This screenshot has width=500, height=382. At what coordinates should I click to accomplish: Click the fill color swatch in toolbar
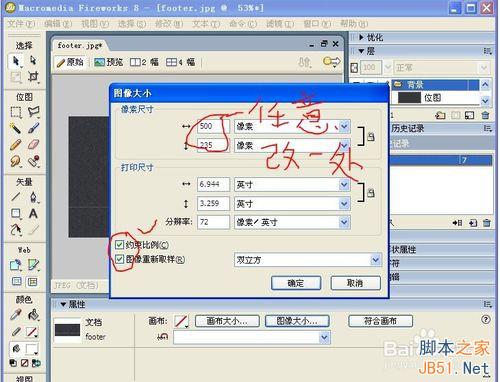tap(32, 349)
